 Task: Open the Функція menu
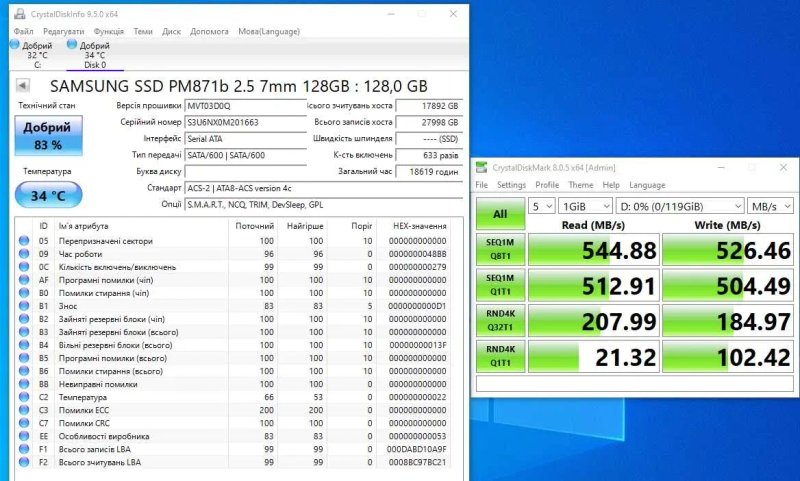(109, 31)
